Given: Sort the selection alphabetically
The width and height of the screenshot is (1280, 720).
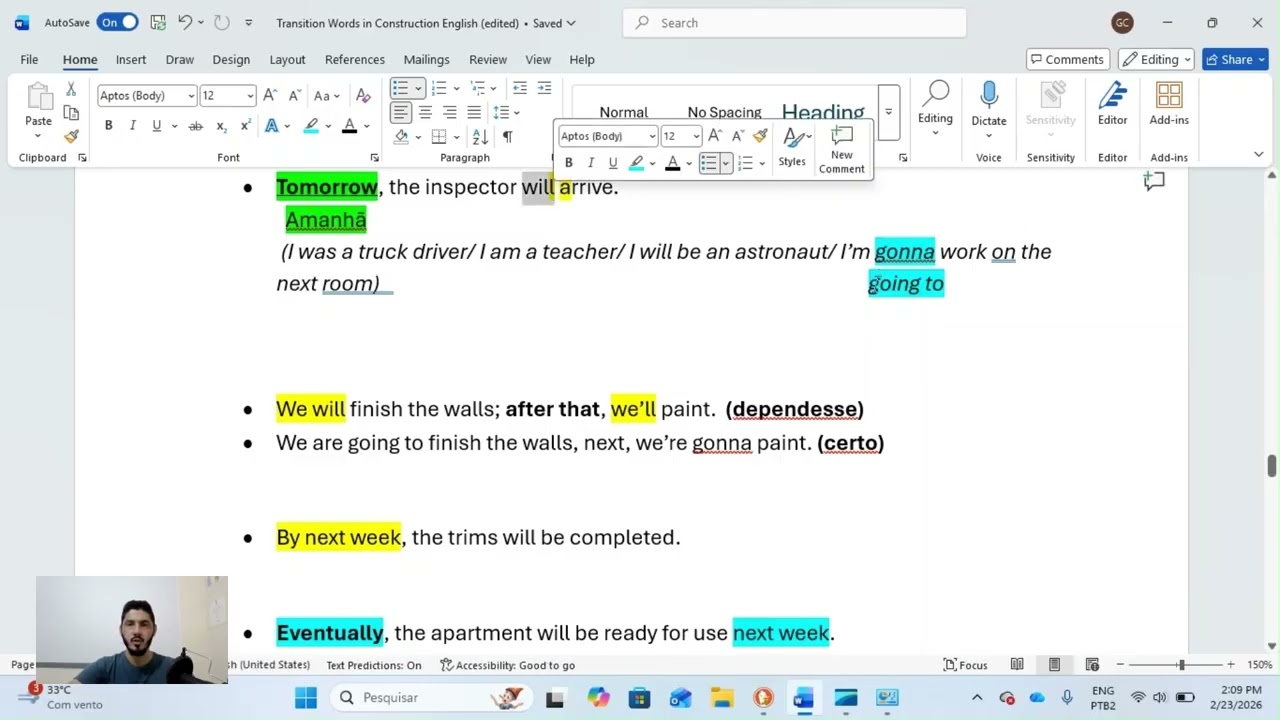Looking at the screenshot, I should pyautogui.click(x=480, y=136).
